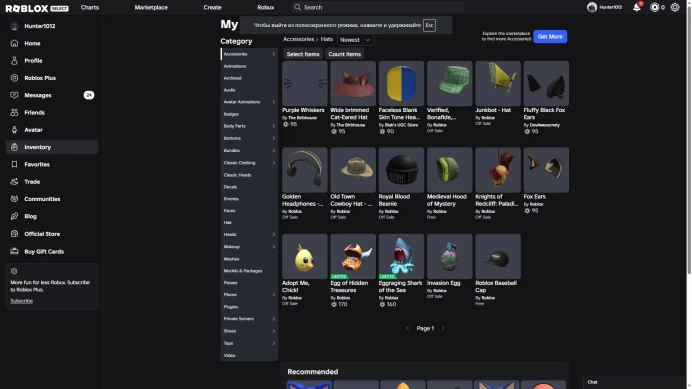Select the Decals category
The image size is (692, 389).
click(x=230, y=187)
